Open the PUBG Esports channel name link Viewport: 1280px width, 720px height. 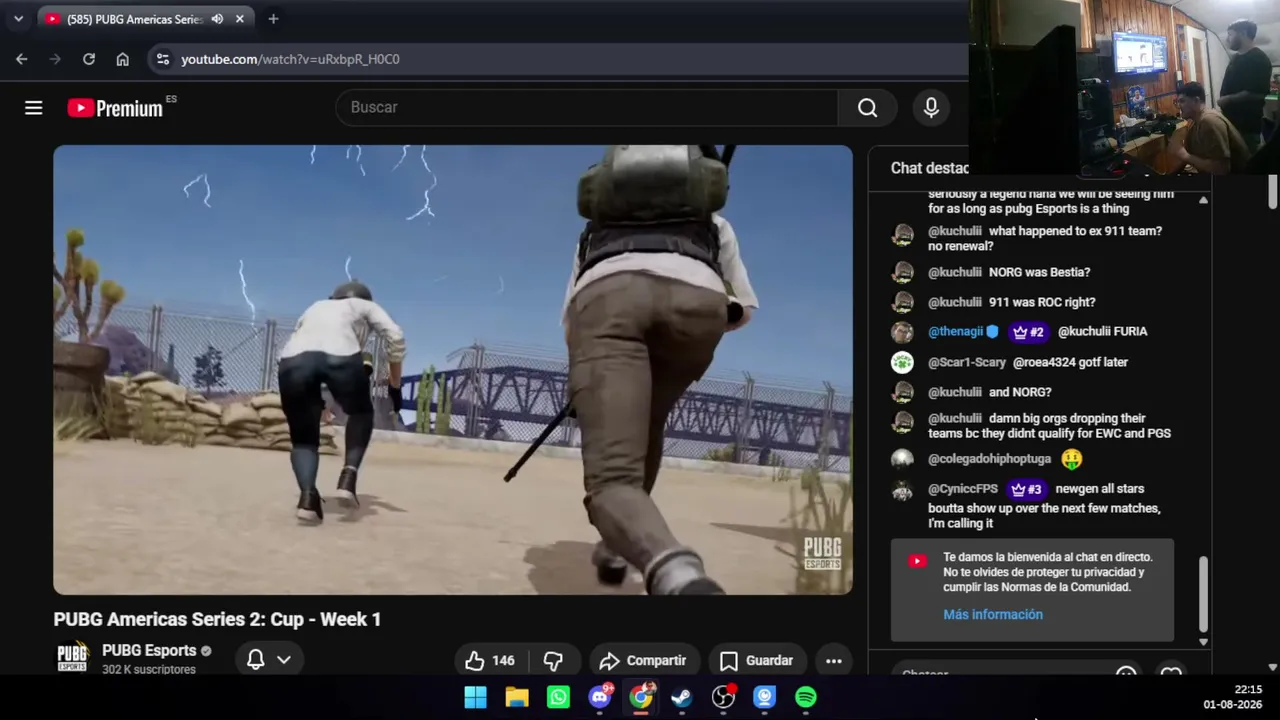click(149, 651)
